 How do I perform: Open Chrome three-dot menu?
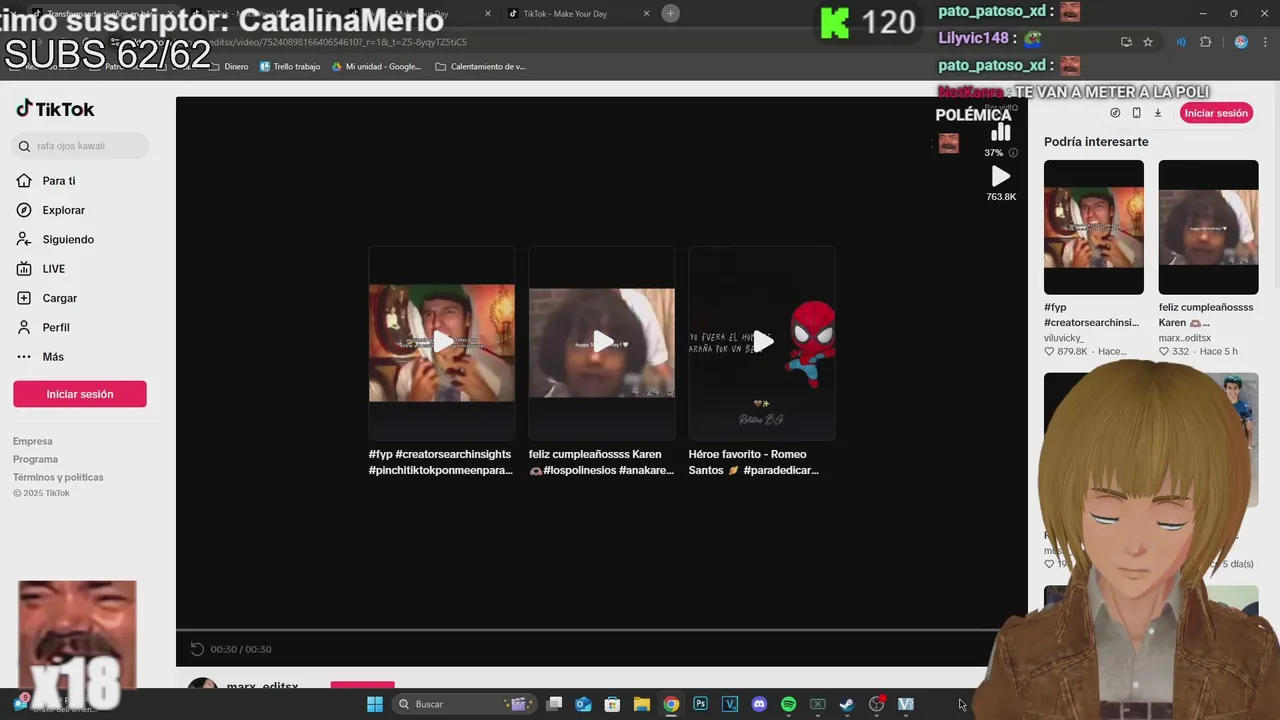click(1265, 42)
